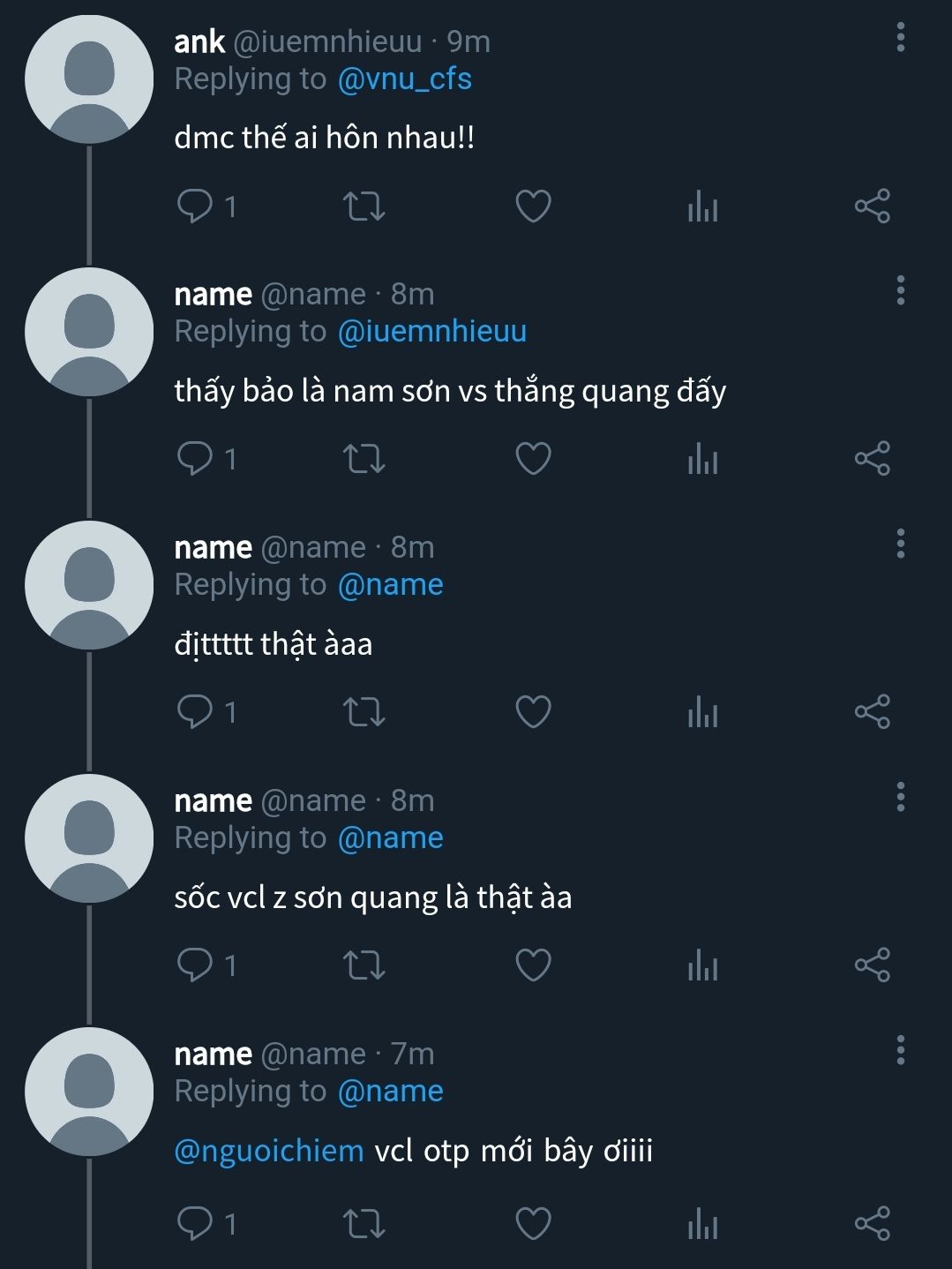Open ank's profile avatar

point(89,79)
